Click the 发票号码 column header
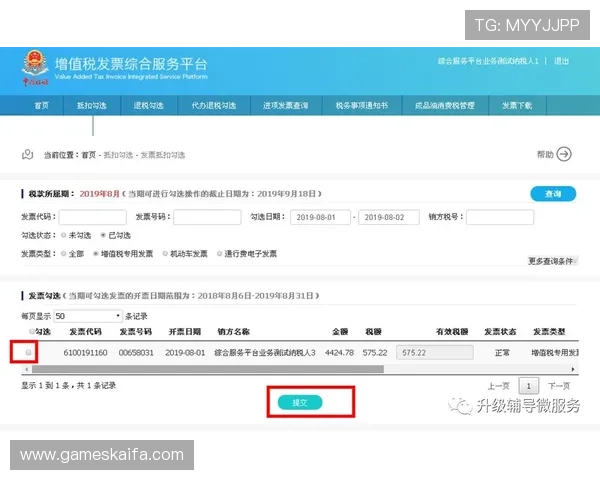 135,331
